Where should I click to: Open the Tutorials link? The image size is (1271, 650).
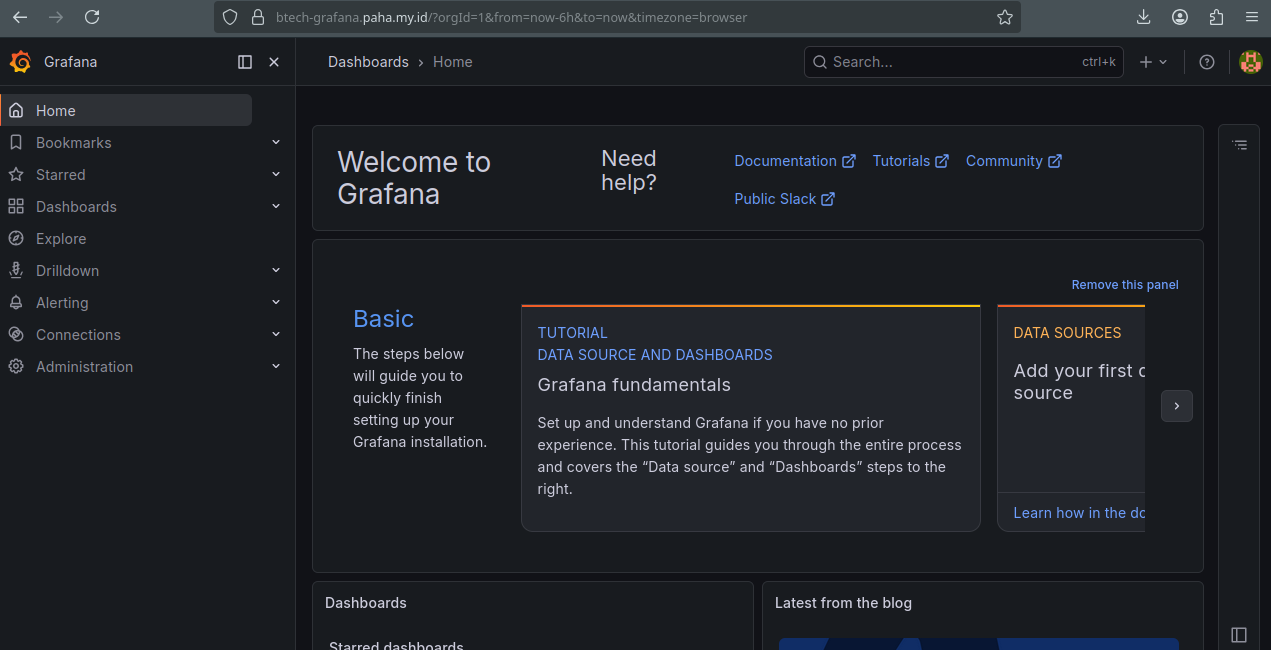[911, 161]
